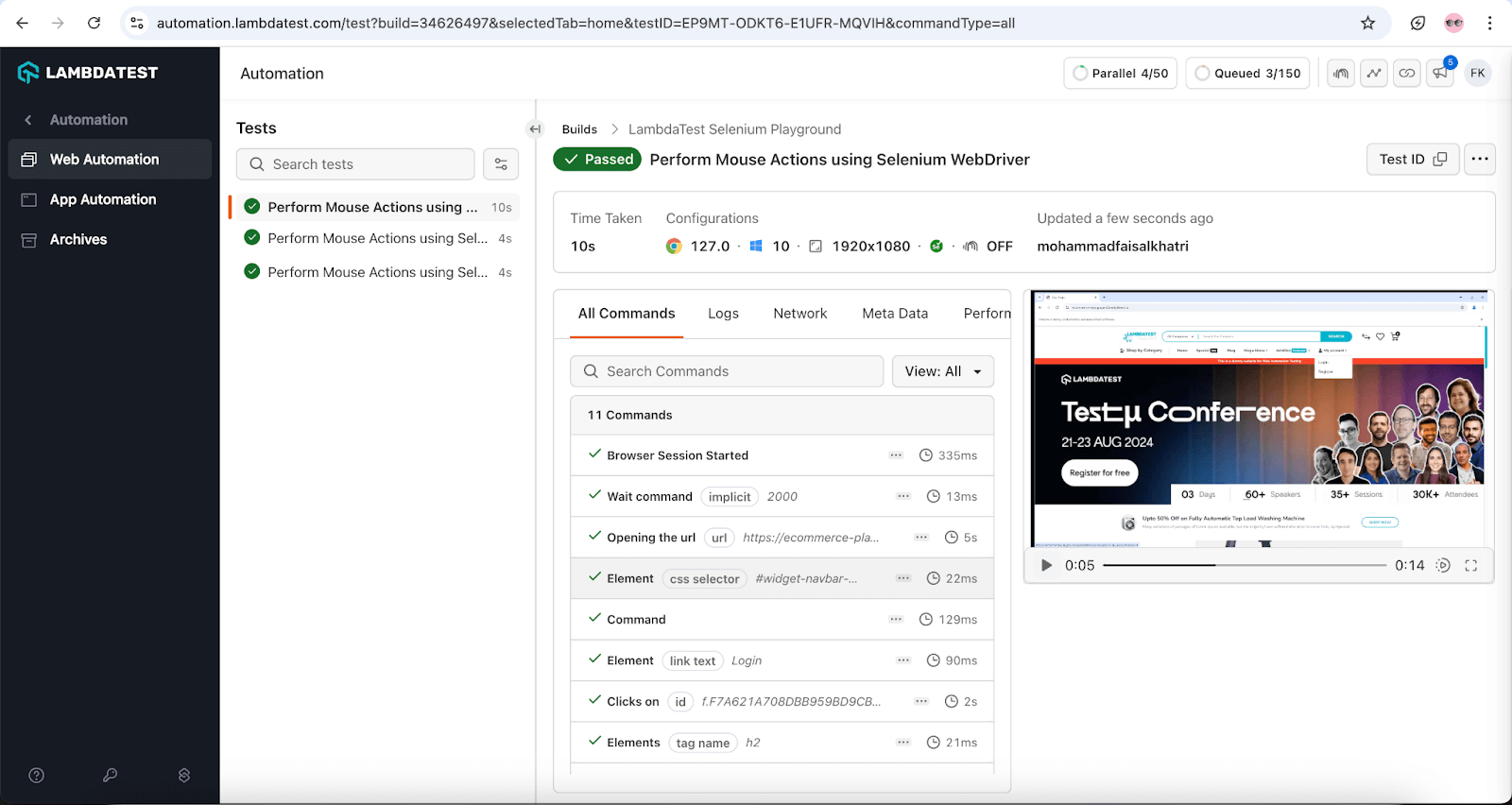The height and width of the screenshot is (805, 1512).
Task: Enter fullscreen mode on video player
Action: (x=1470, y=566)
